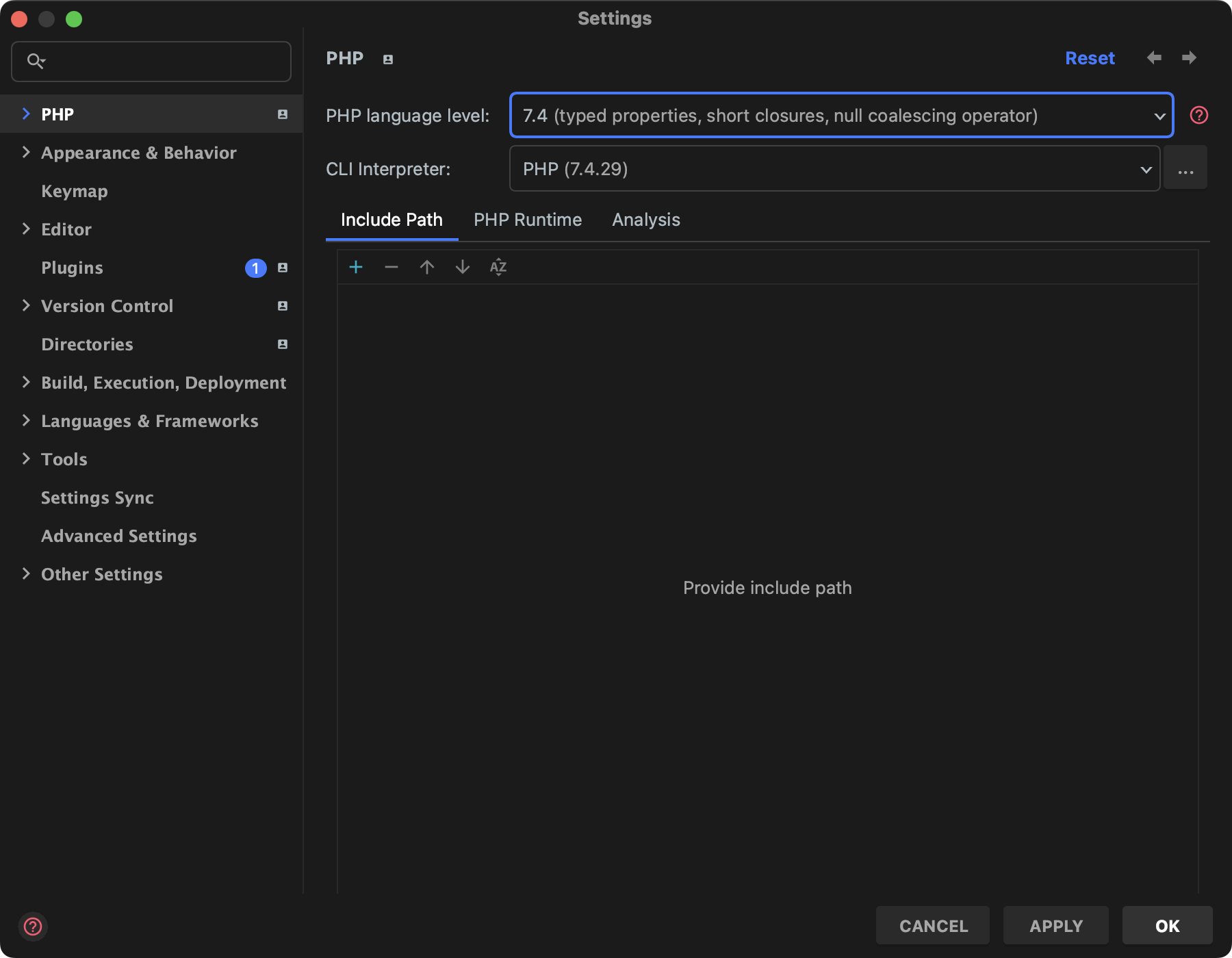The image size is (1232, 958).
Task: Confirm settings with OK button
Action: [1168, 926]
